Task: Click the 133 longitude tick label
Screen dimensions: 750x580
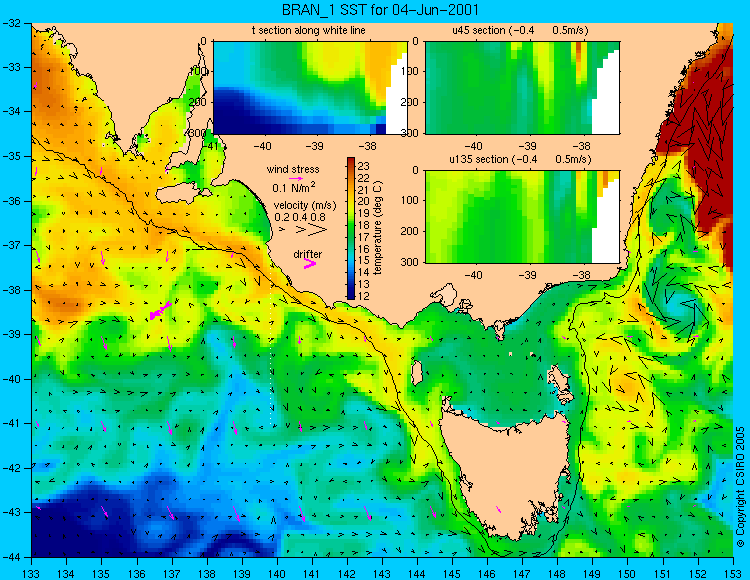Action: point(31,574)
